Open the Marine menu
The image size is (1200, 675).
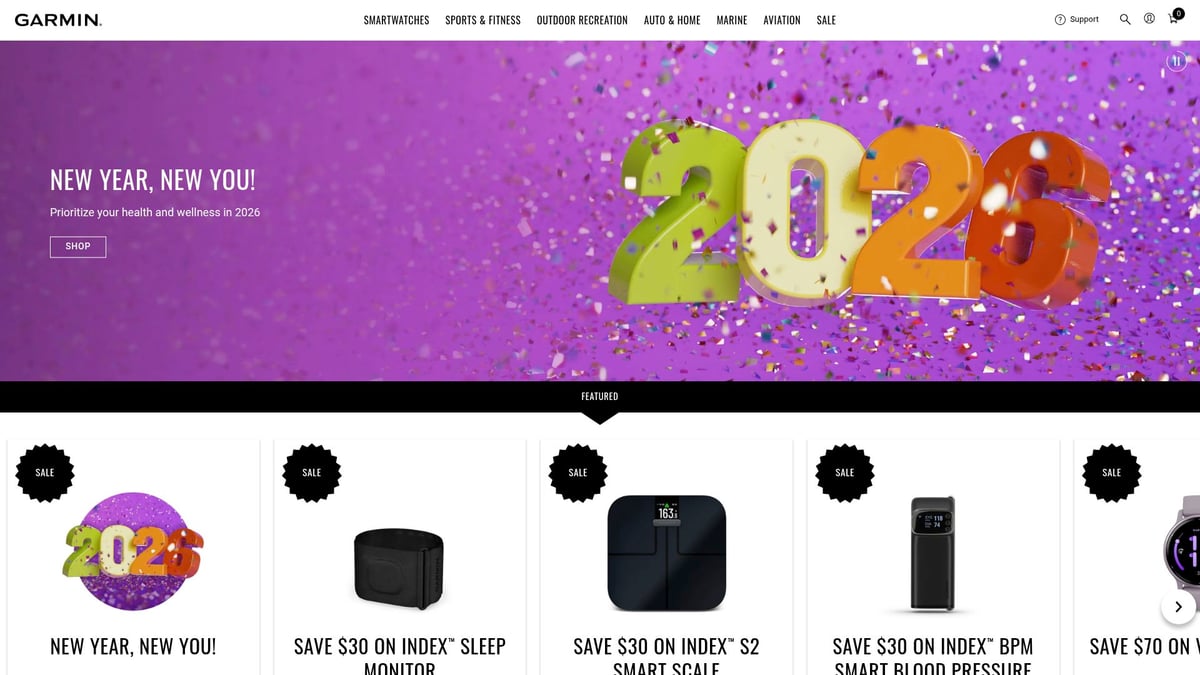[732, 20]
